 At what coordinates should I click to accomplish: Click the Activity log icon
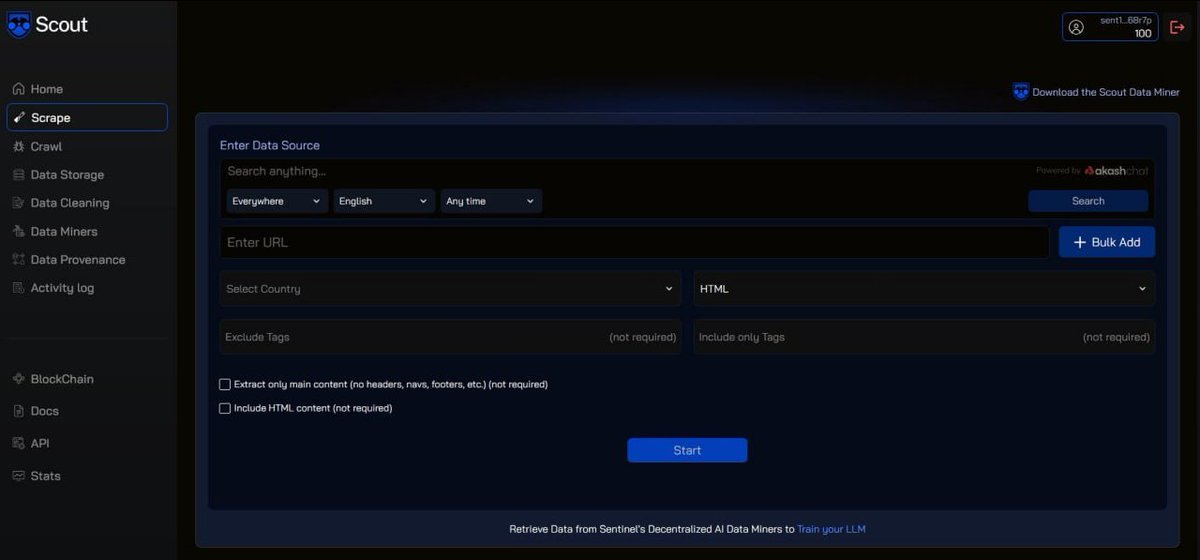[x=18, y=288]
